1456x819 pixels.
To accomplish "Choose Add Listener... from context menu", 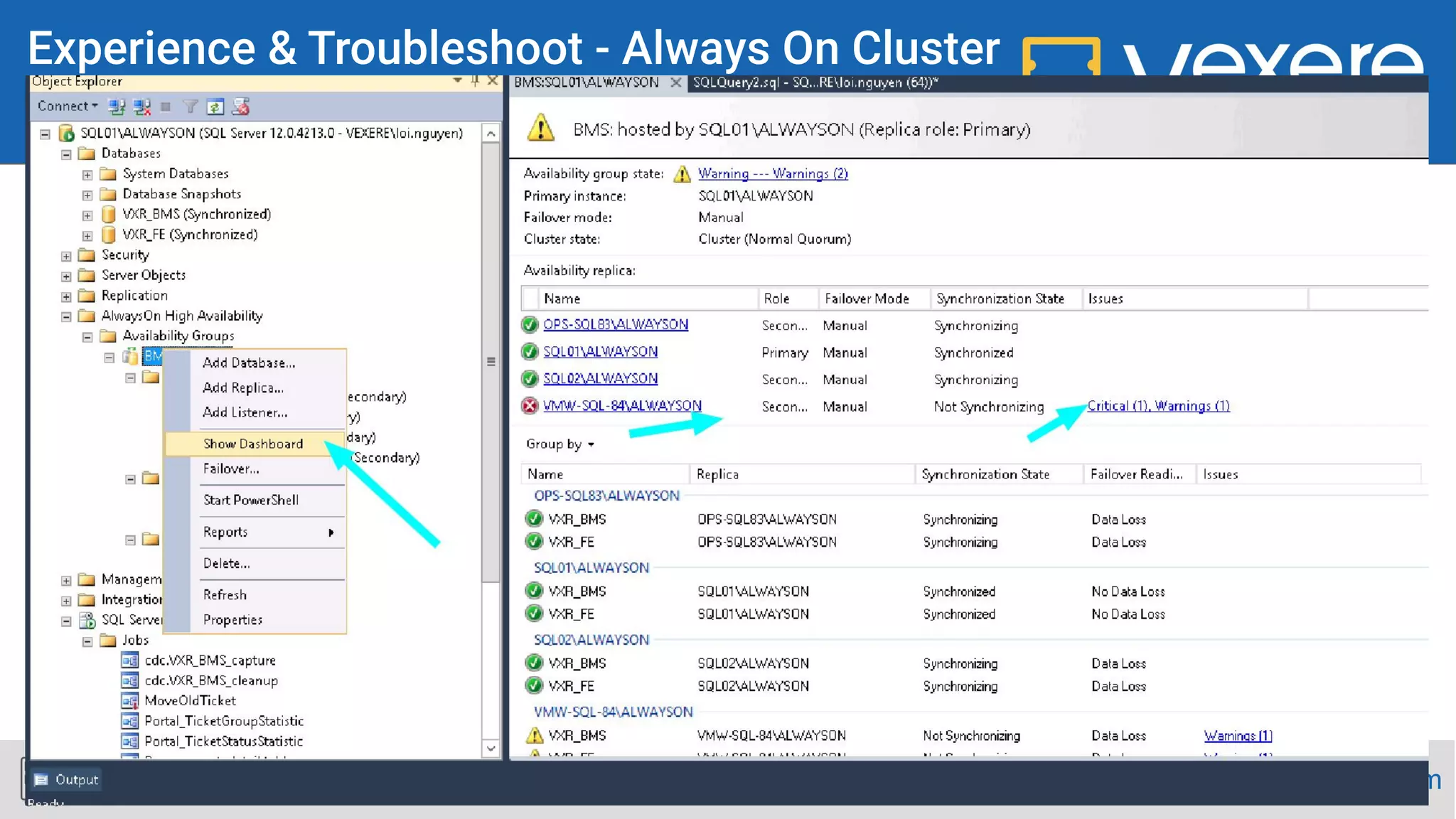I will (245, 412).
